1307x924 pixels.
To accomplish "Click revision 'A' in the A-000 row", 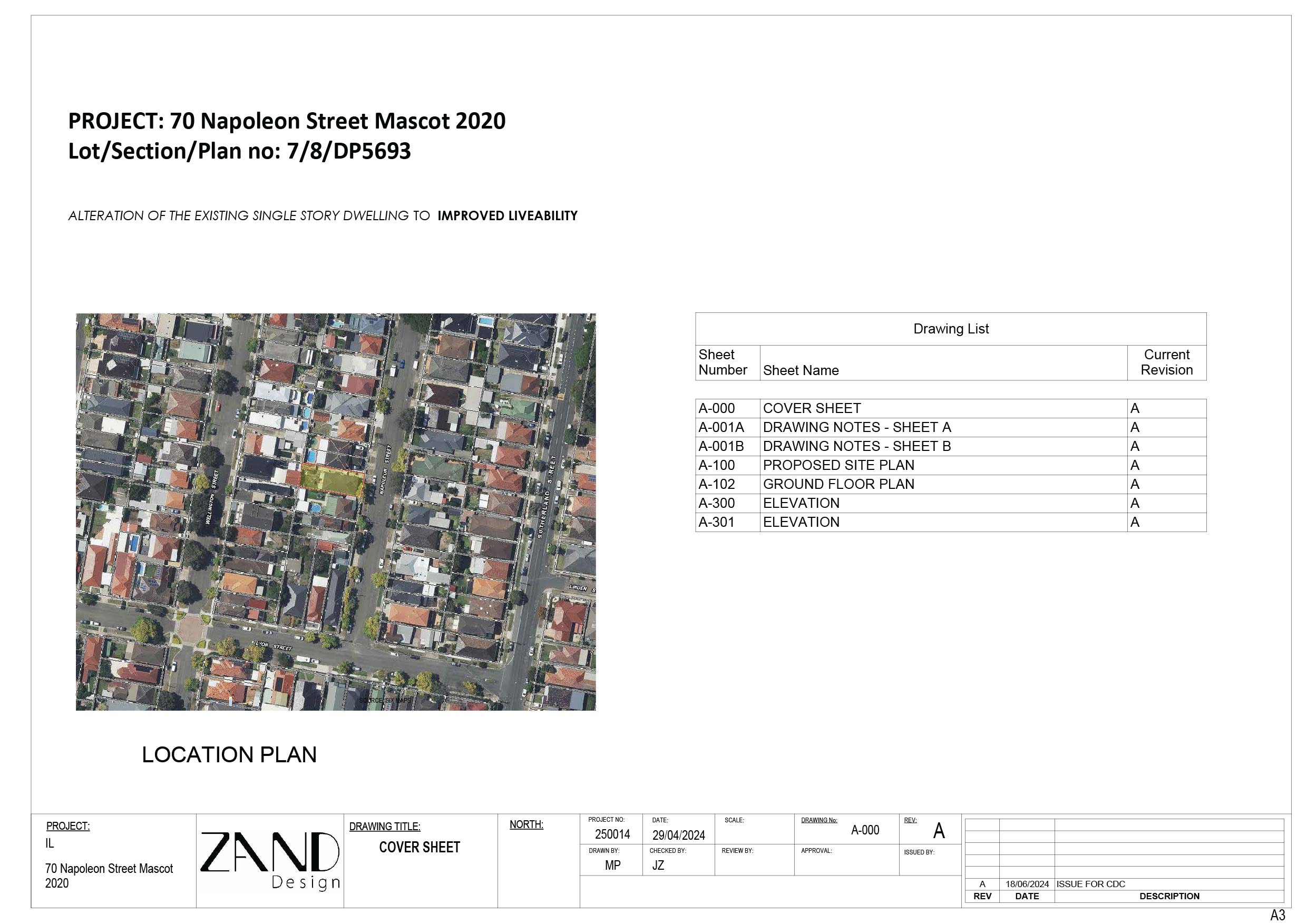I will pyautogui.click(x=1135, y=408).
